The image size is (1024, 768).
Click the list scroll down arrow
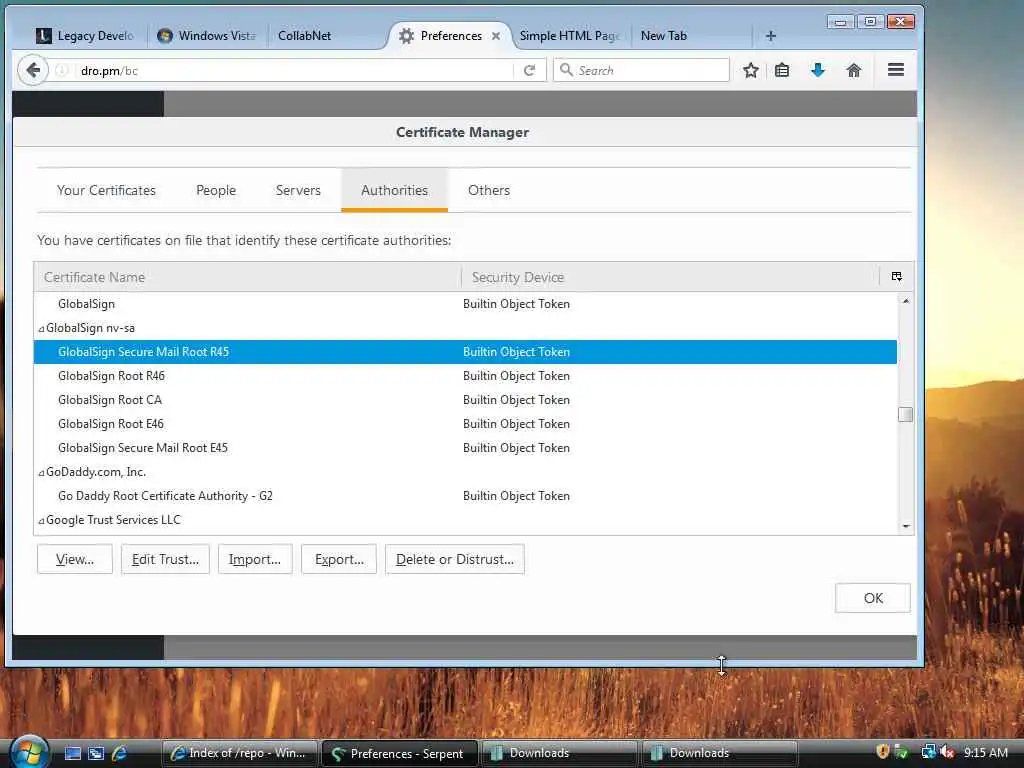point(905,526)
